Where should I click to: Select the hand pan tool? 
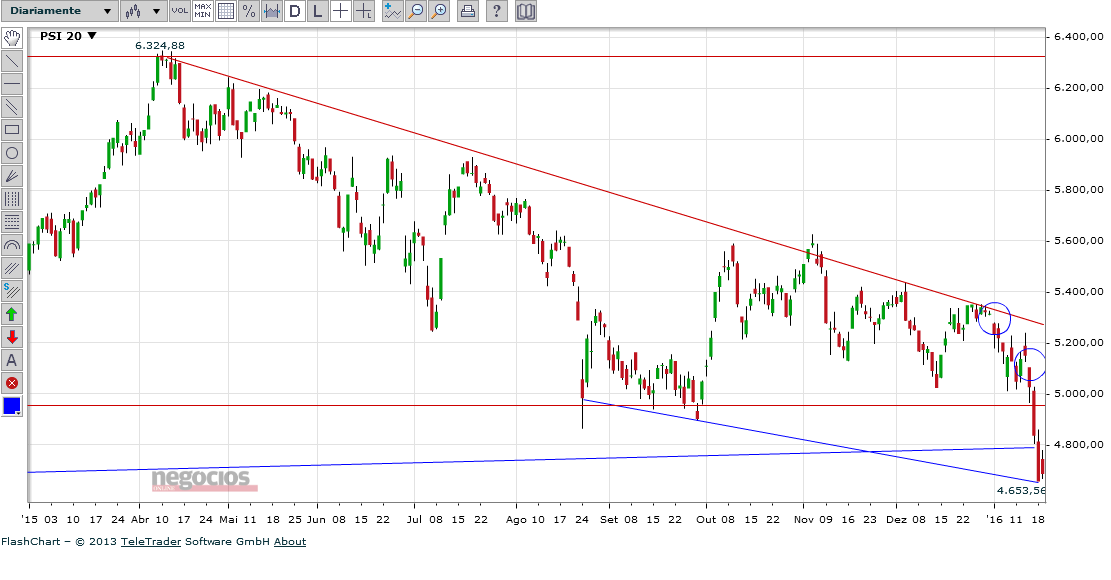11,38
